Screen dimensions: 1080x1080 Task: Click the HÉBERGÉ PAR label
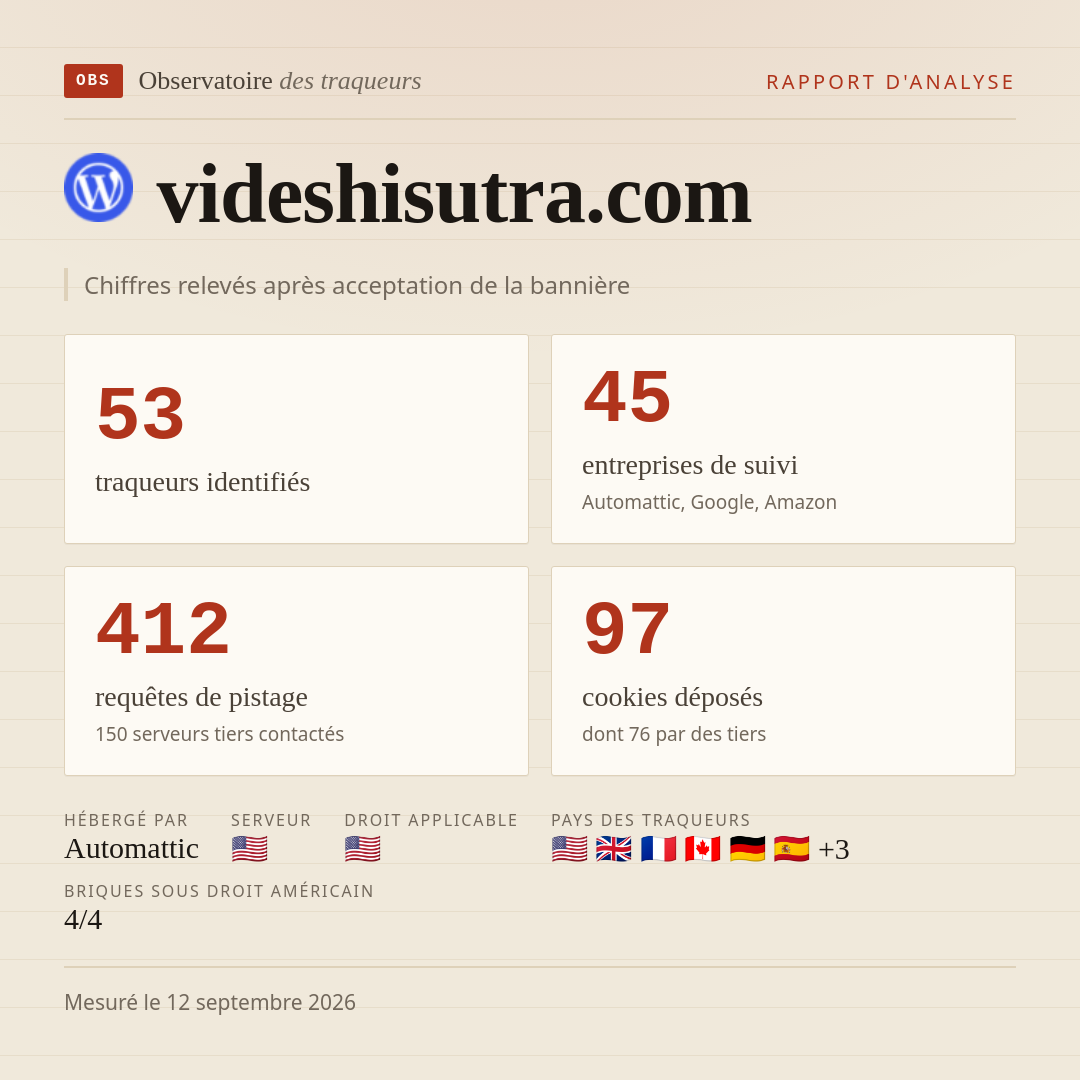pos(126,820)
